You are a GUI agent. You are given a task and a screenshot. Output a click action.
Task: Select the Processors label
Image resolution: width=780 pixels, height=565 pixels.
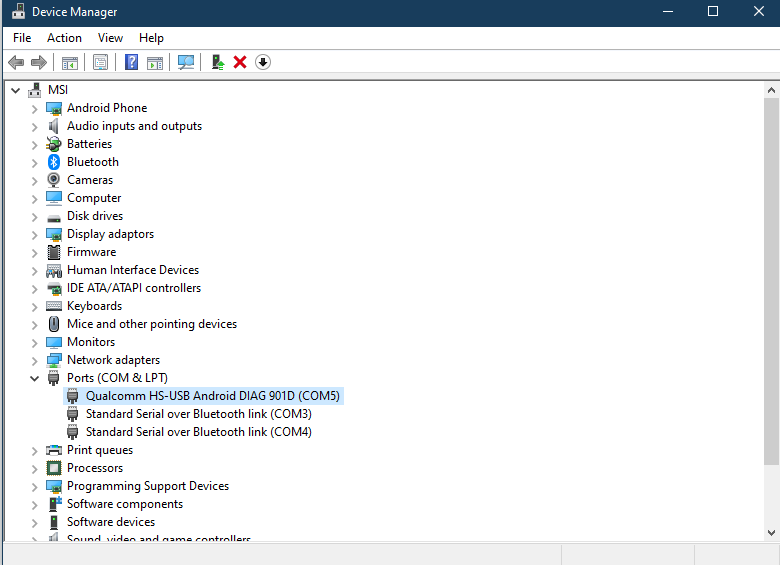point(95,468)
